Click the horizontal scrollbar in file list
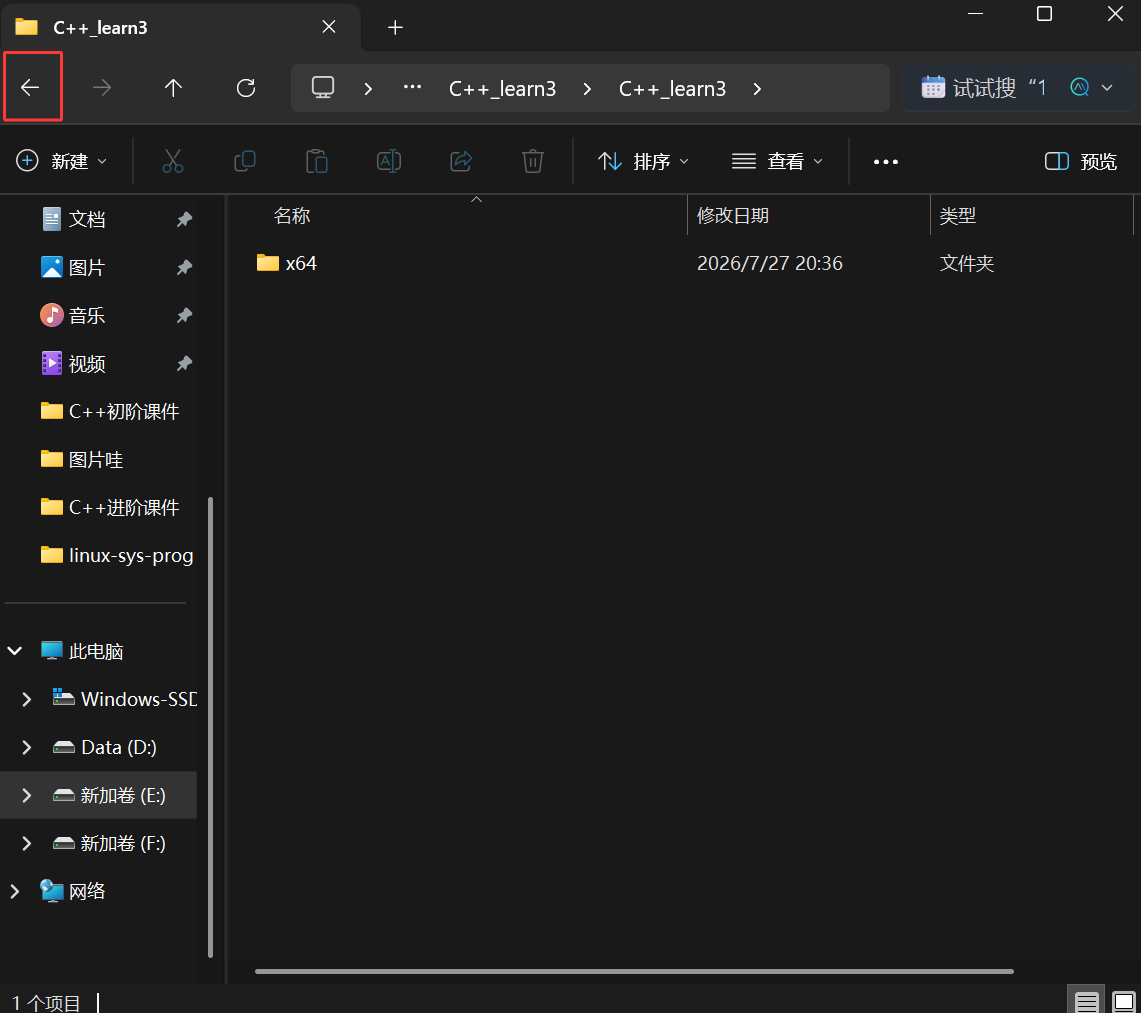 [x=635, y=971]
